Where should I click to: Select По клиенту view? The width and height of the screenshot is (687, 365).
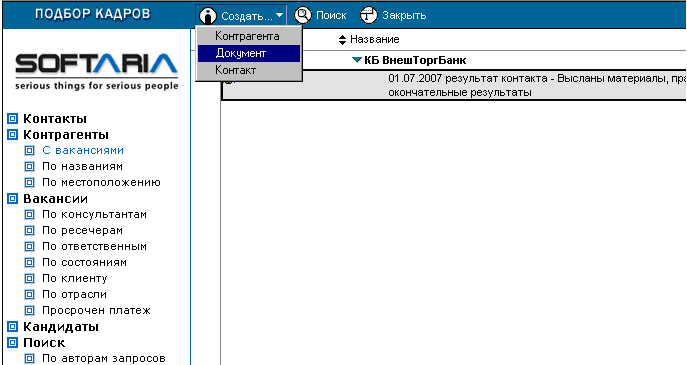click(74, 279)
